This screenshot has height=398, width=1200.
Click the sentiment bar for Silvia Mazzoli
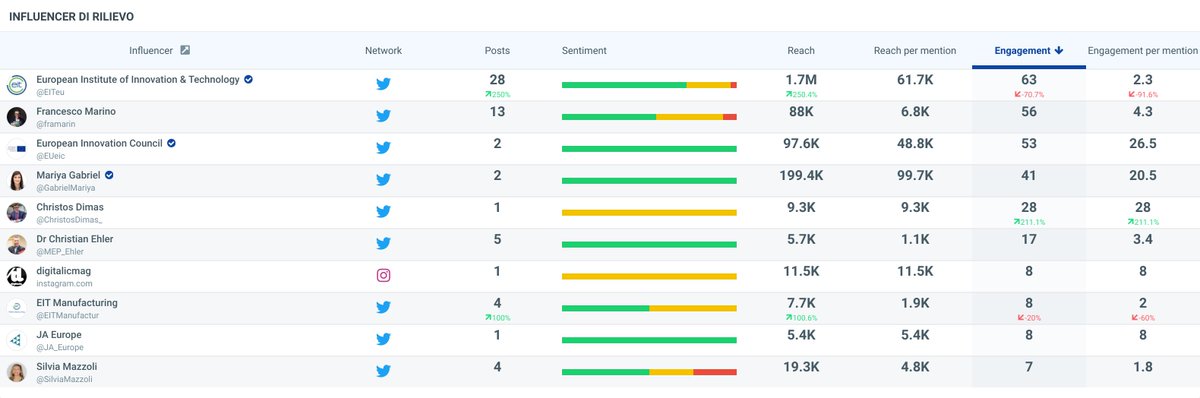tap(649, 373)
